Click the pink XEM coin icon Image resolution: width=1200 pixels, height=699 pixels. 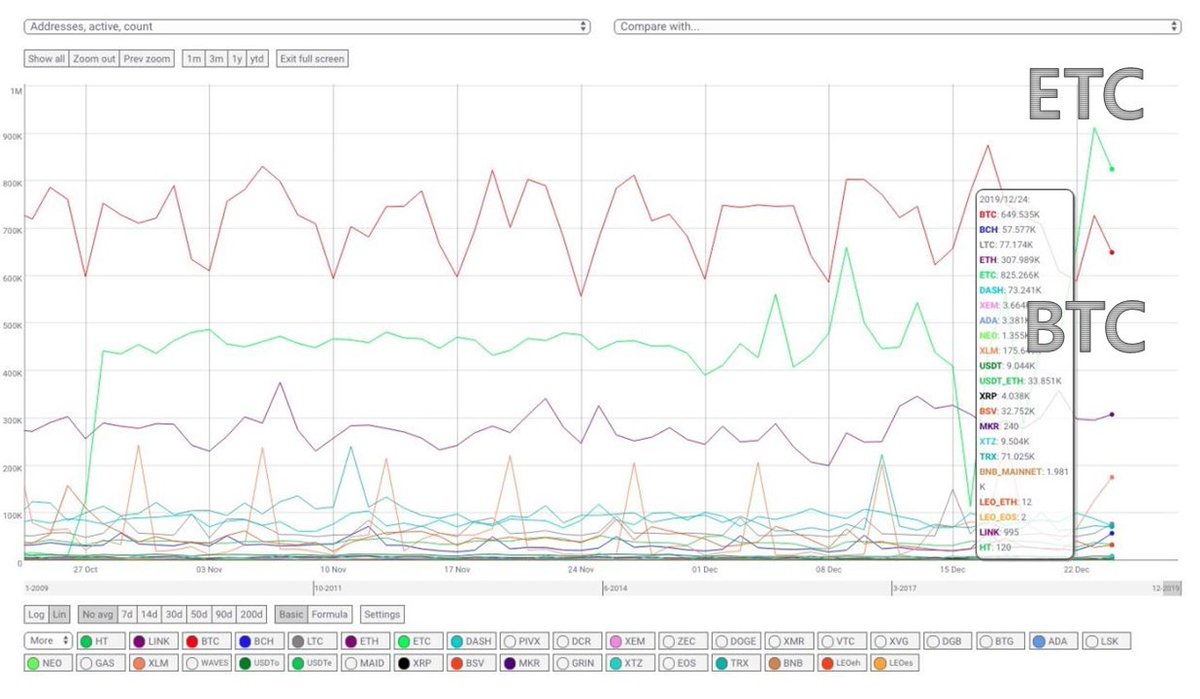[618, 641]
